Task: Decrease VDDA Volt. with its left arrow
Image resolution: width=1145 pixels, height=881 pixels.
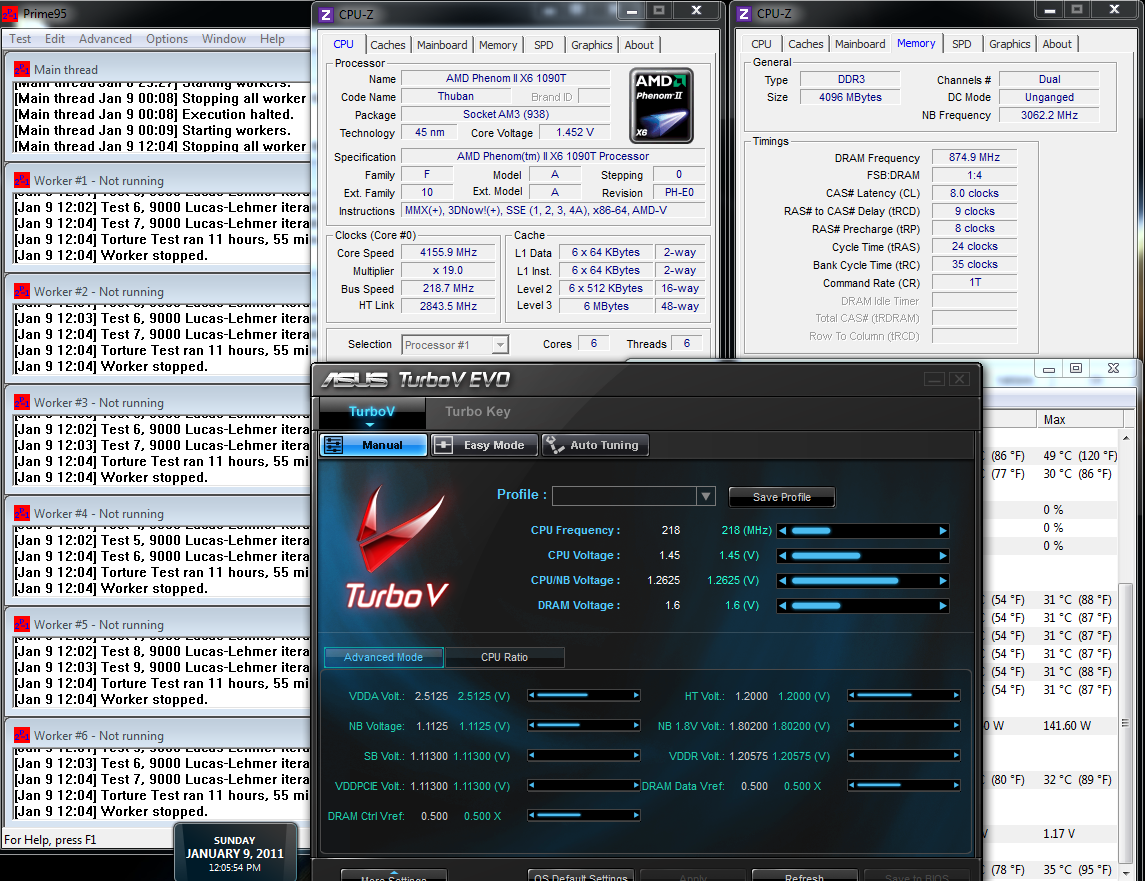Action: pos(532,696)
